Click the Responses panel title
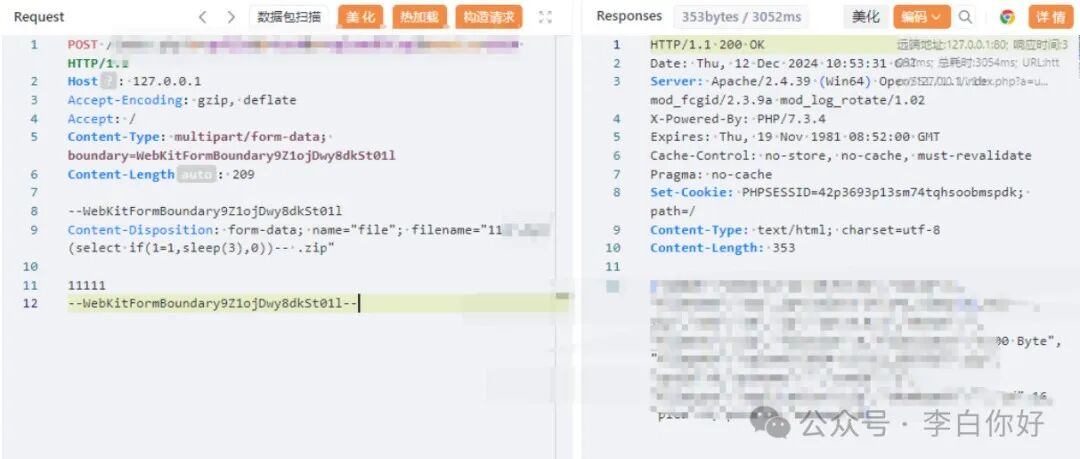This screenshot has height=459, width=1080. click(x=629, y=17)
